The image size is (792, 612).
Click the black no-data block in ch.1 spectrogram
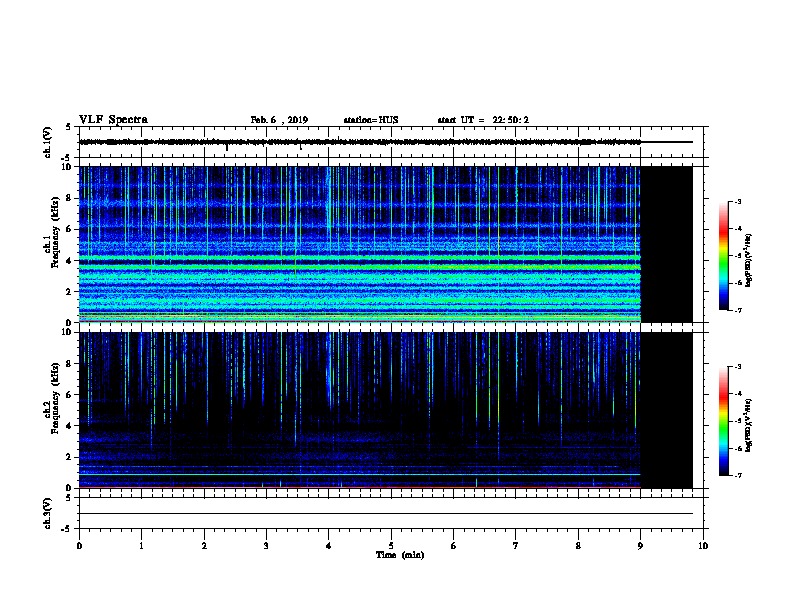(x=667, y=244)
